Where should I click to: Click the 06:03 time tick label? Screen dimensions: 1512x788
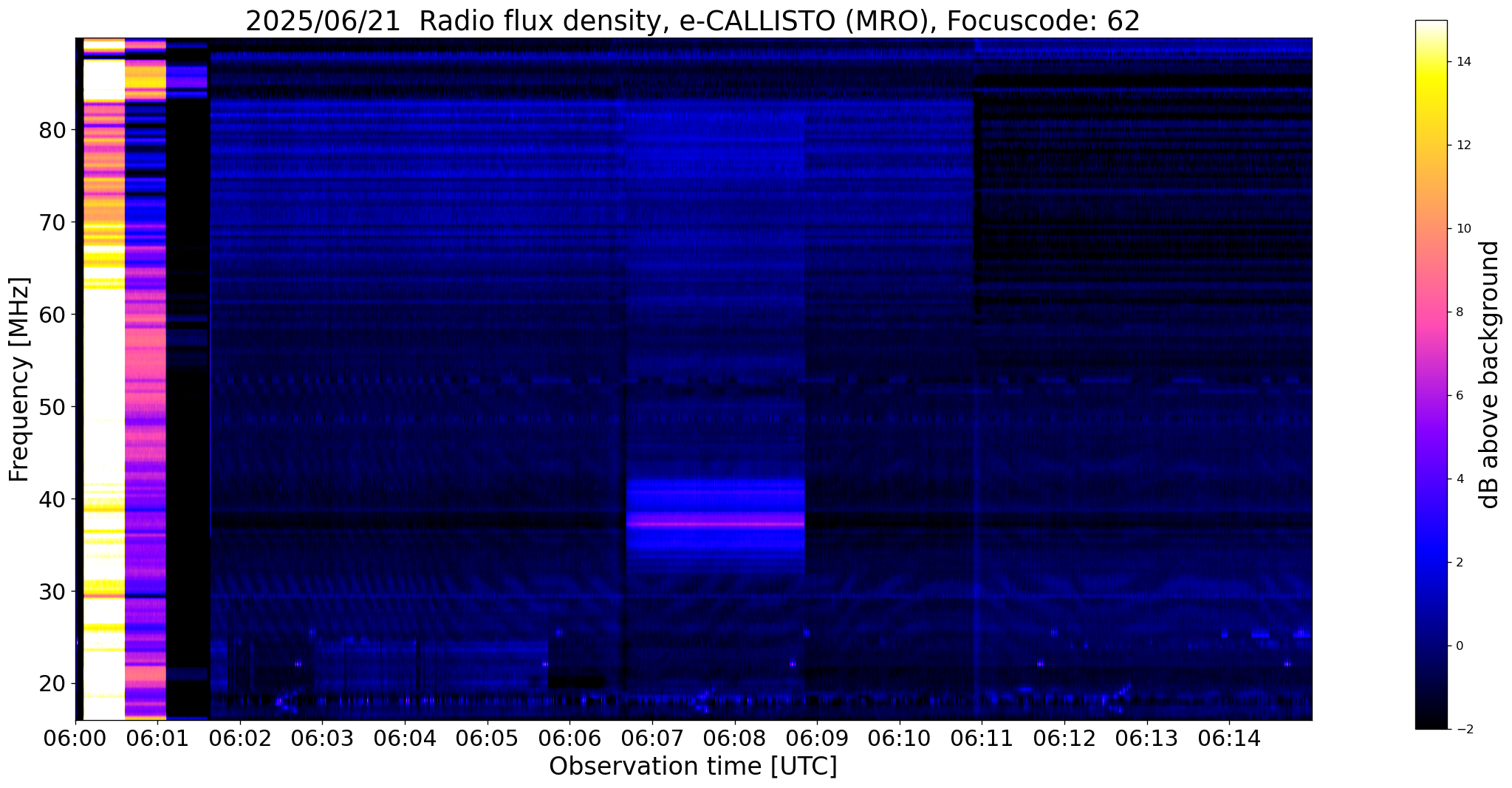(323, 737)
